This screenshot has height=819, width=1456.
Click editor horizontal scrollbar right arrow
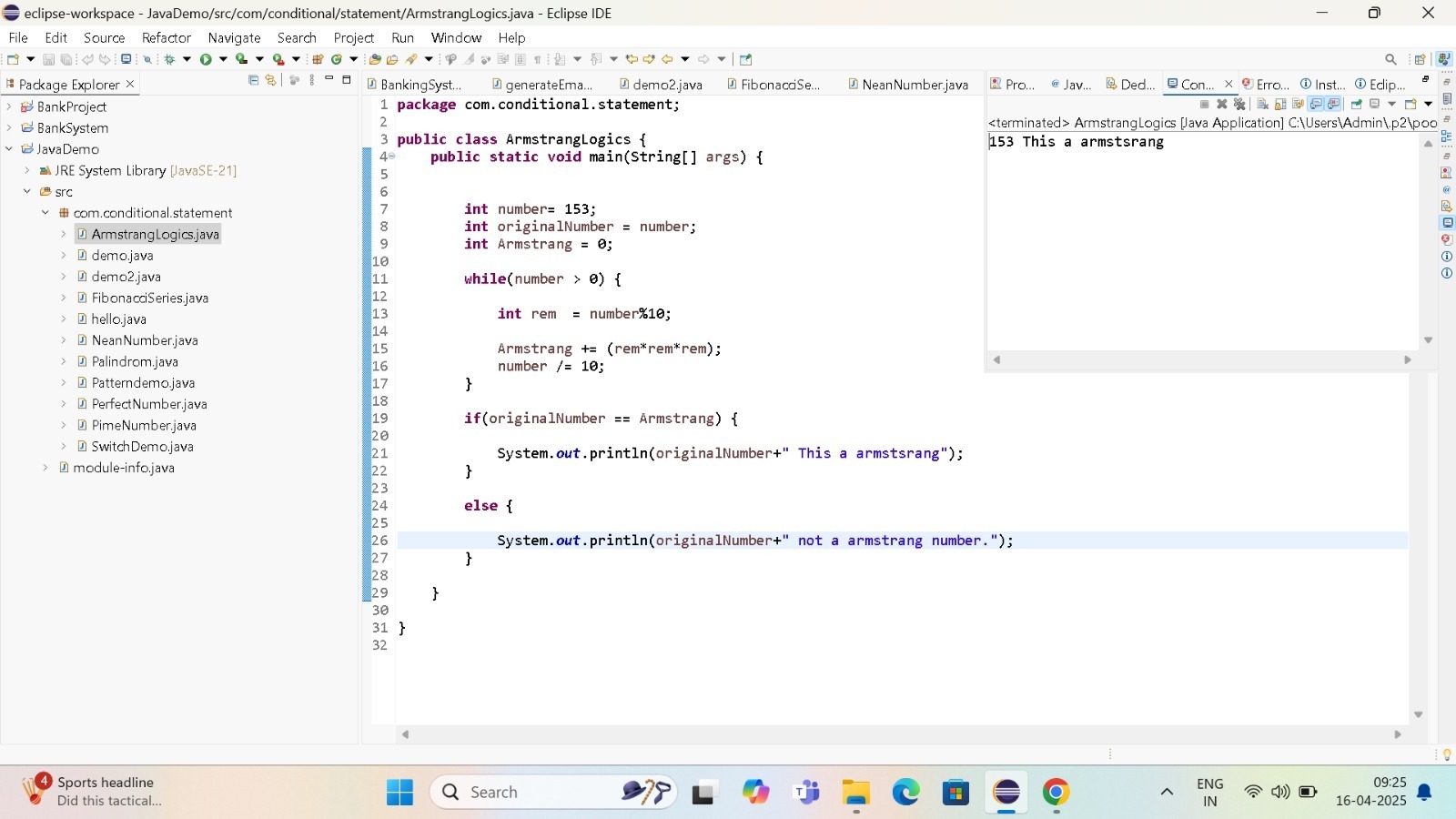(x=1398, y=734)
